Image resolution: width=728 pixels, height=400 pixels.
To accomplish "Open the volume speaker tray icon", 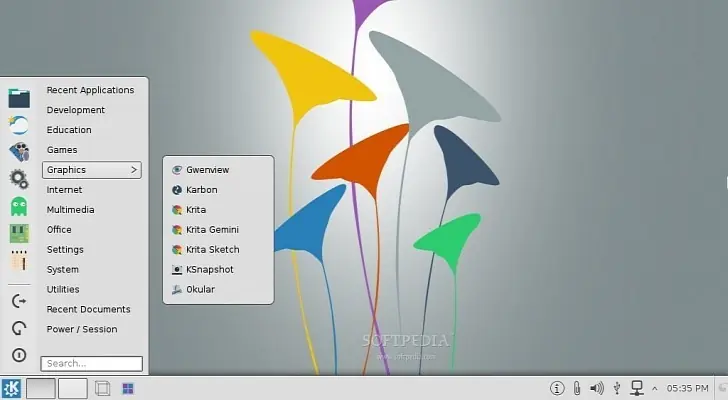I will 597,388.
